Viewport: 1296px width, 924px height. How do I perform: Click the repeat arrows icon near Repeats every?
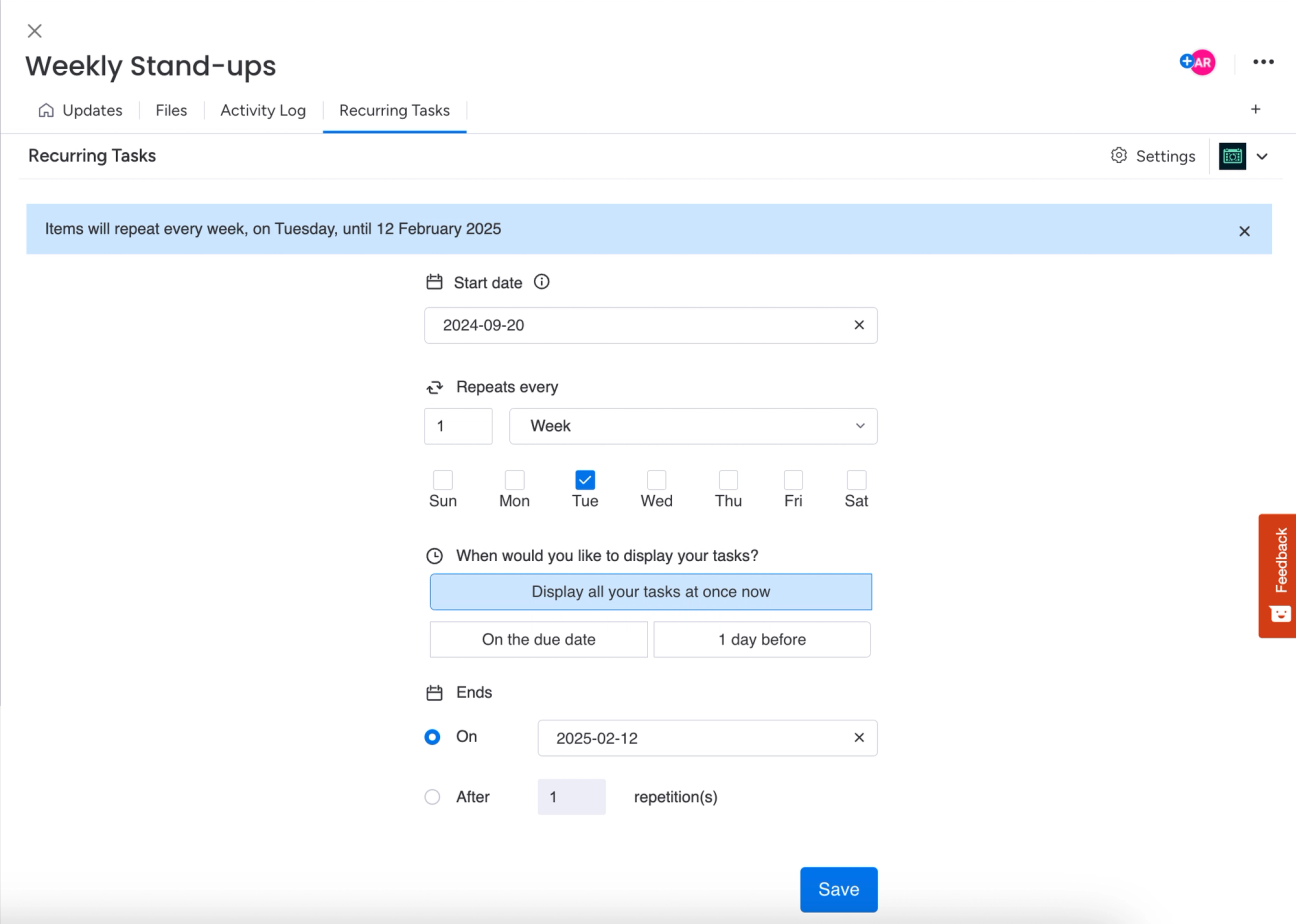(434, 386)
